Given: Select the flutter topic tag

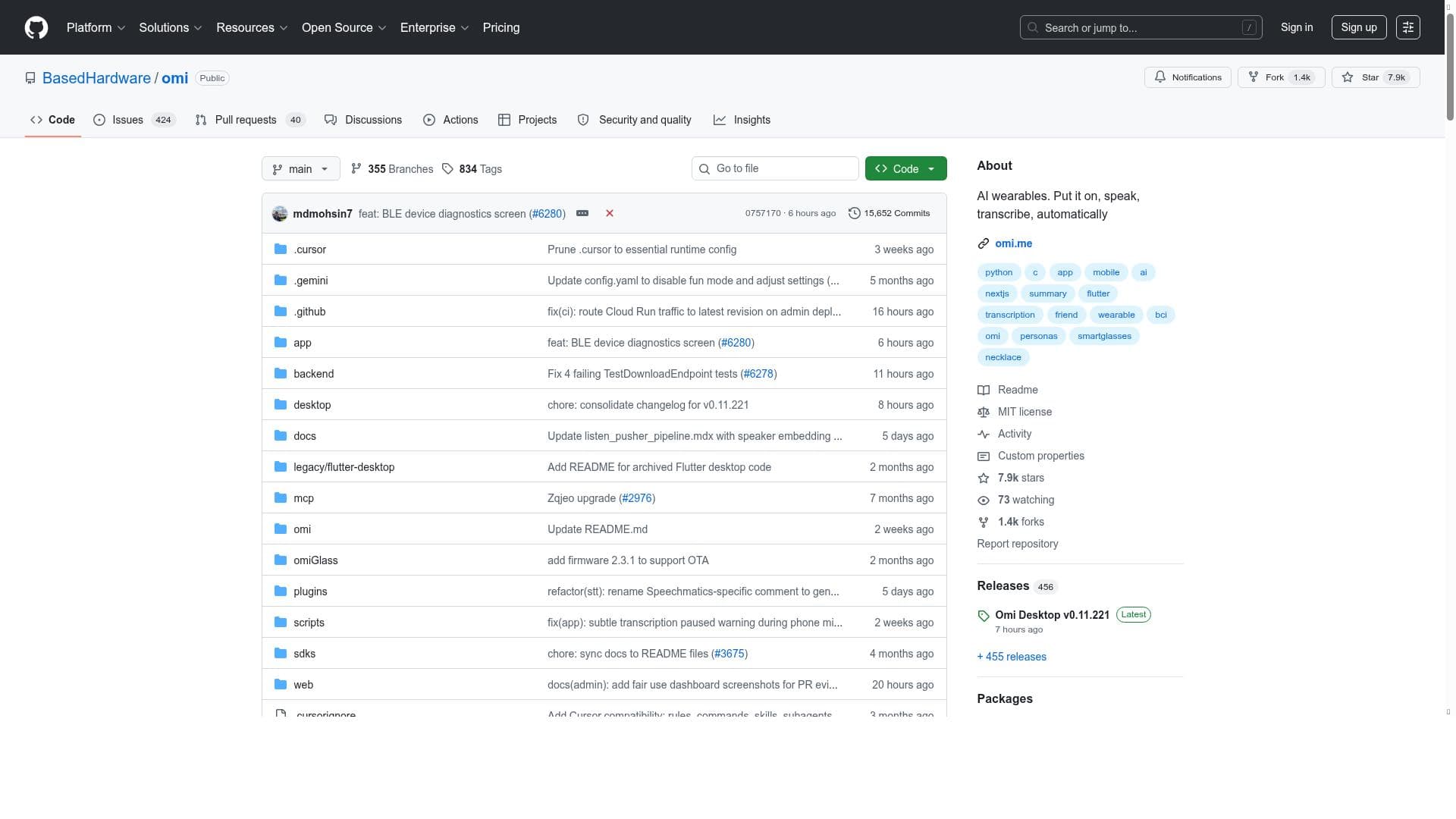Looking at the screenshot, I should [1097, 293].
